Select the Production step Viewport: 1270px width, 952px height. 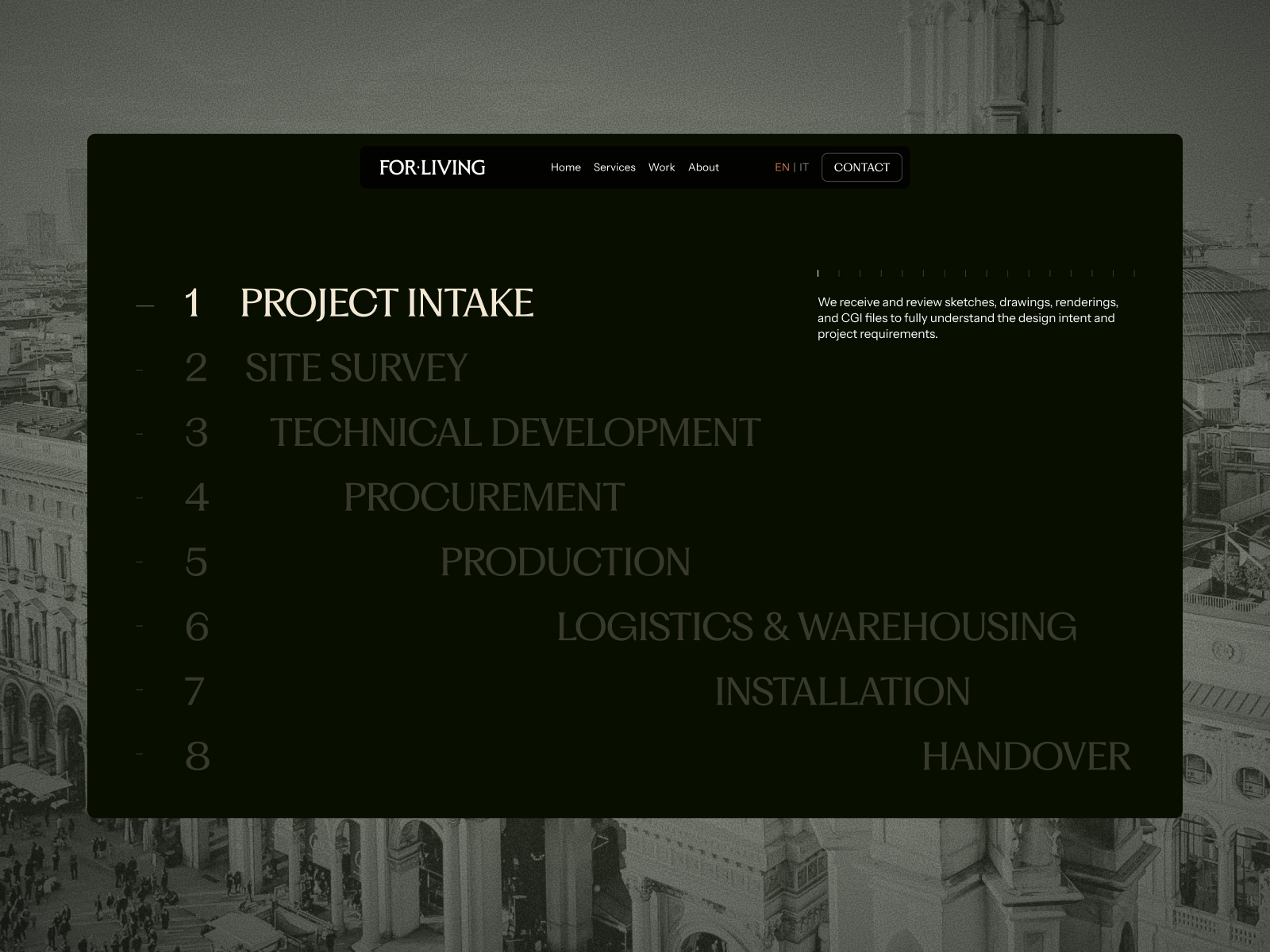coord(565,562)
